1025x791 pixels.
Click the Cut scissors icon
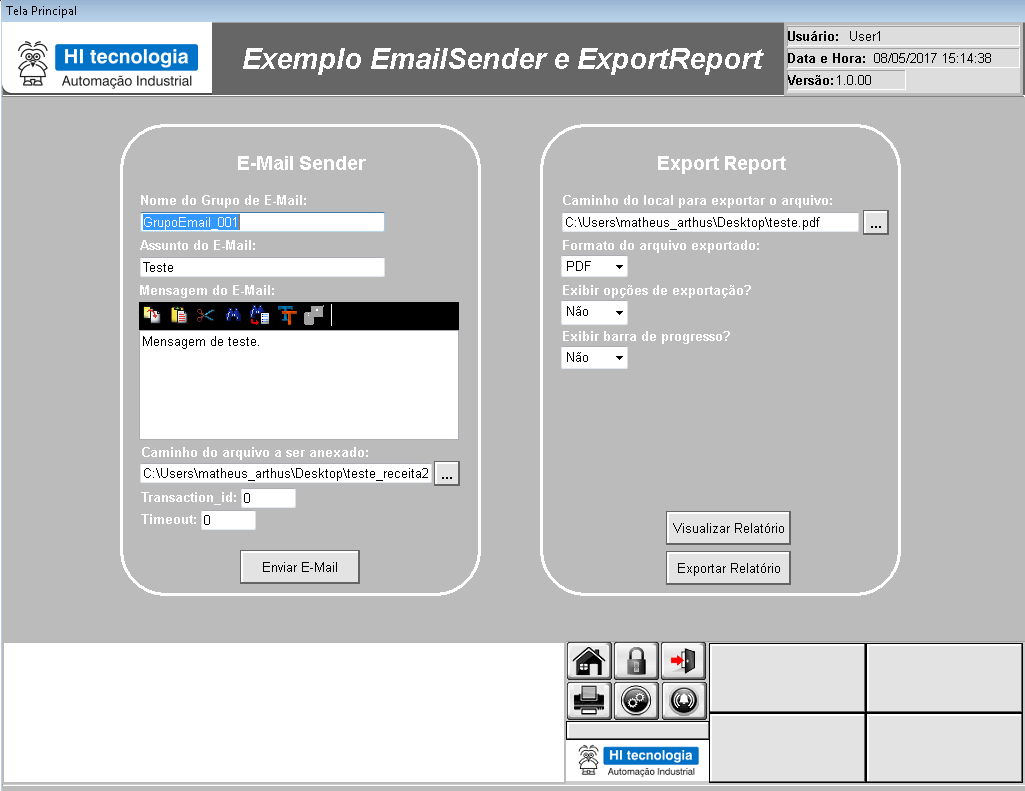pos(205,315)
